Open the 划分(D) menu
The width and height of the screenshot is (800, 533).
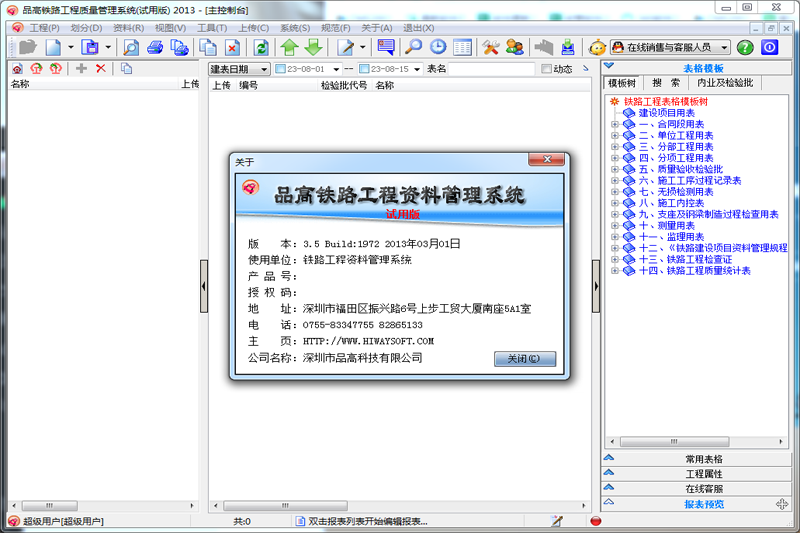pos(86,28)
